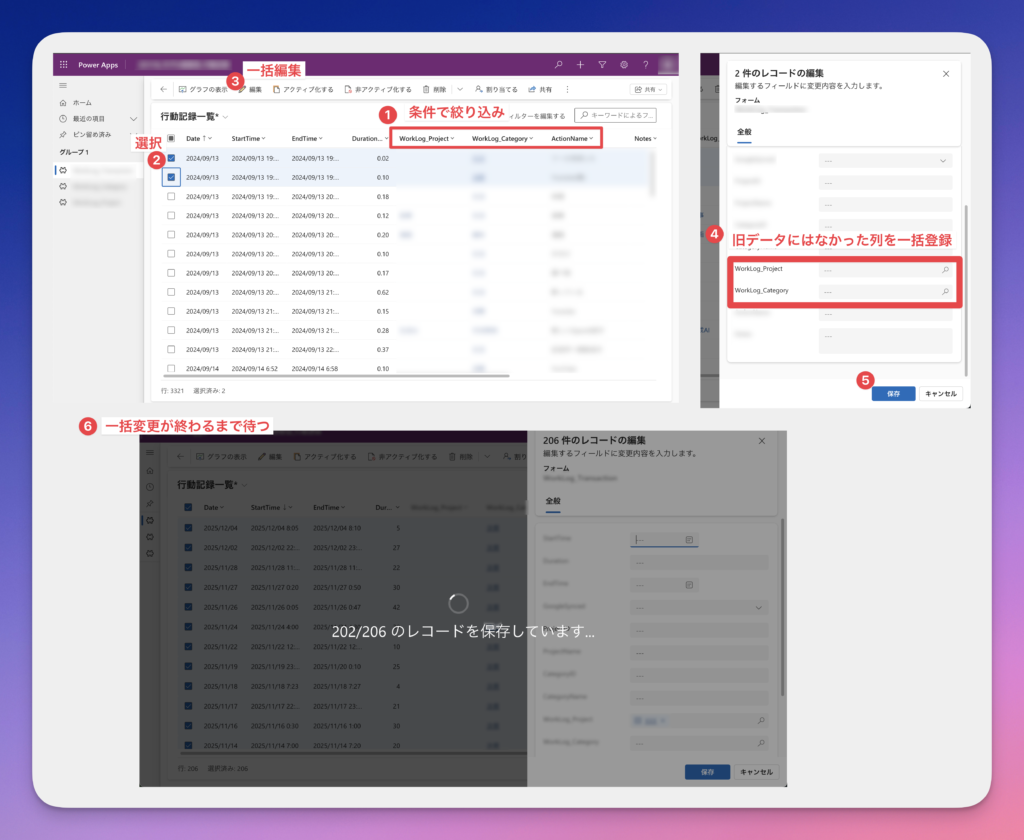Click the search magnifier in purple header
The width and height of the screenshot is (1024, 840).
click(559, 65)
